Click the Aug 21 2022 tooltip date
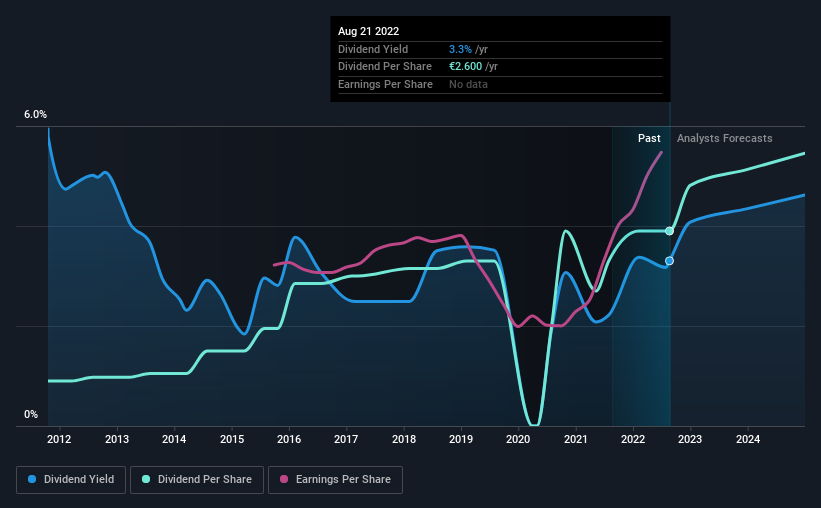This screenshot has height=508, width=821. [369, 31]
